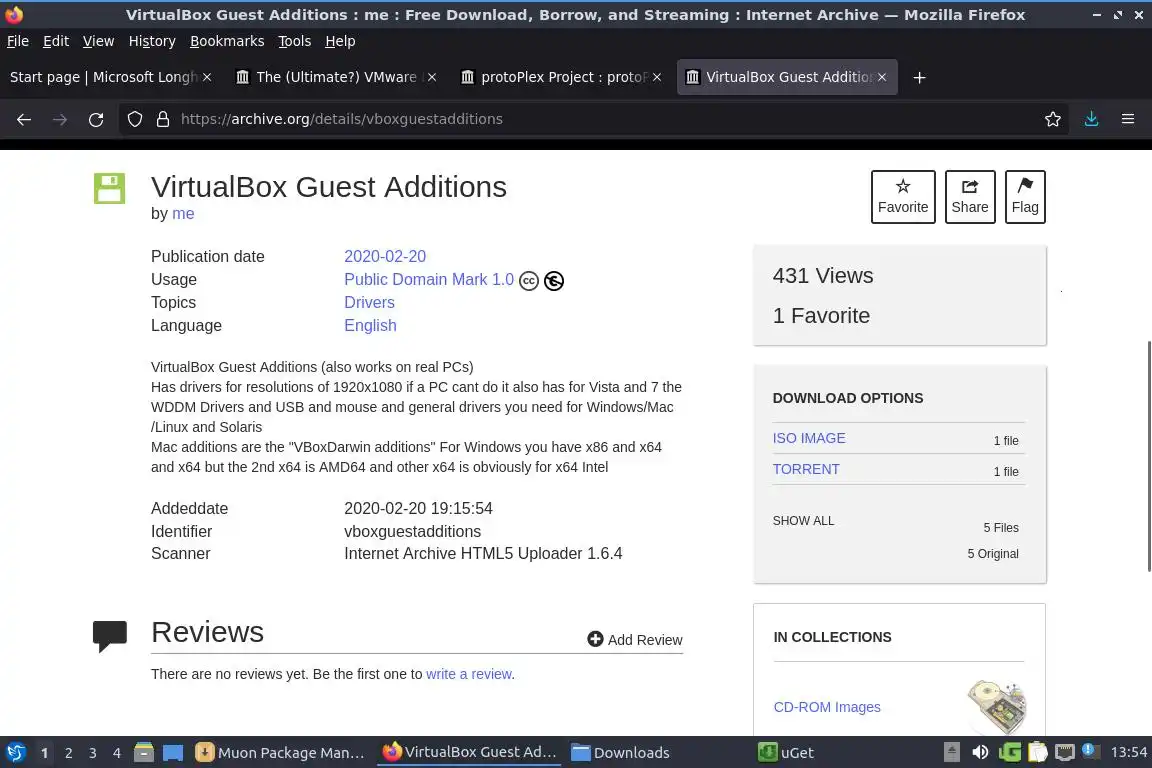The width and height of the screenshot is (1152, 768).
Task: Open a new browser tab
Action: [919, 77]
